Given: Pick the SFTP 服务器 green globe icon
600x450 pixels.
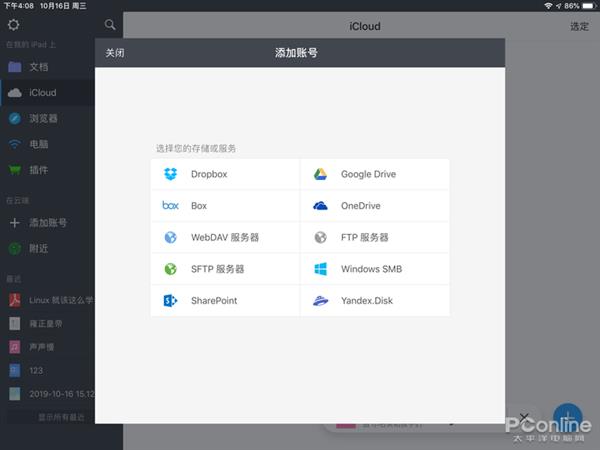Looking at the screenshot, I should point(170,269).
